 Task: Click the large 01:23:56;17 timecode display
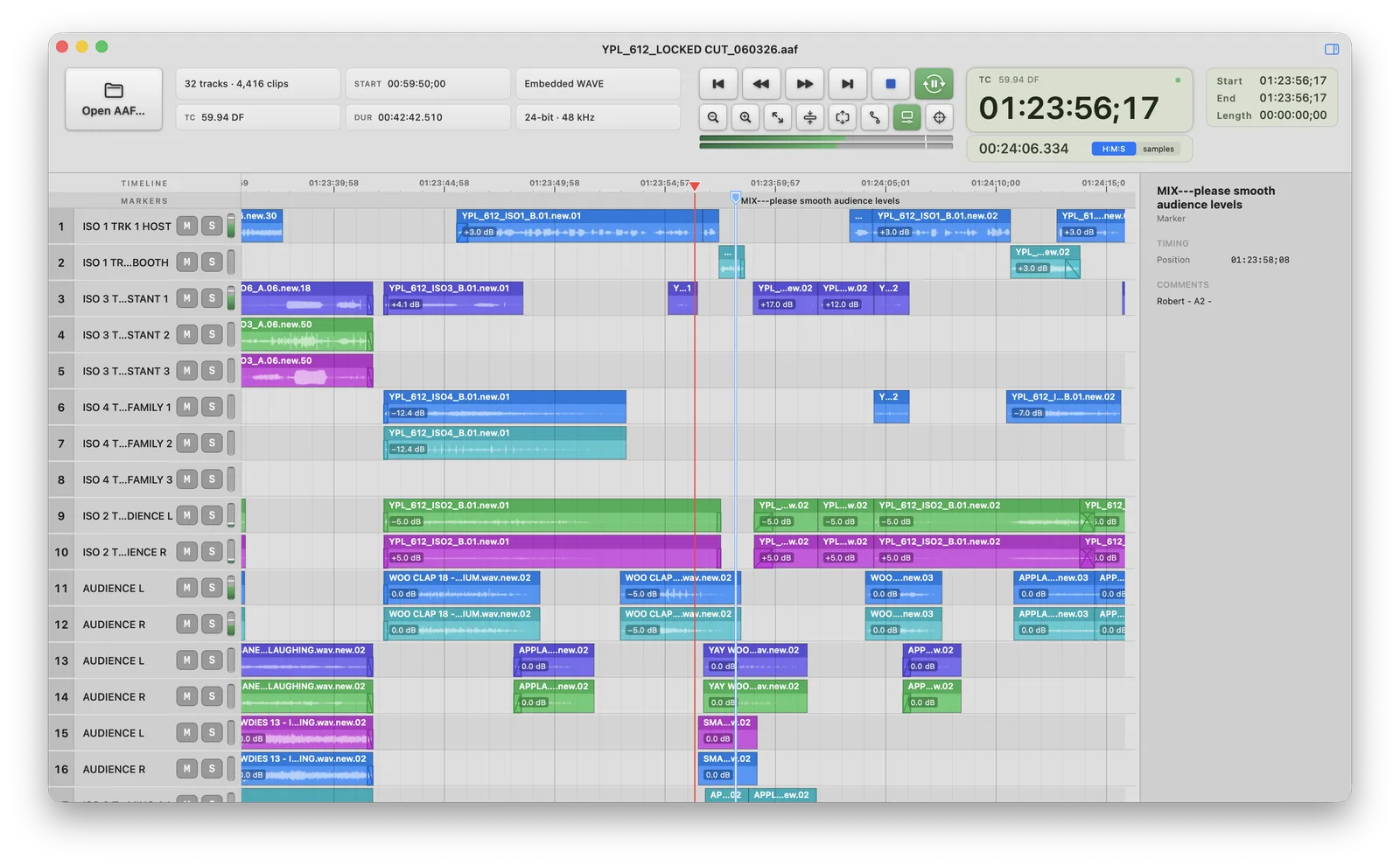pyautogui.click(x=1068, y=108)
